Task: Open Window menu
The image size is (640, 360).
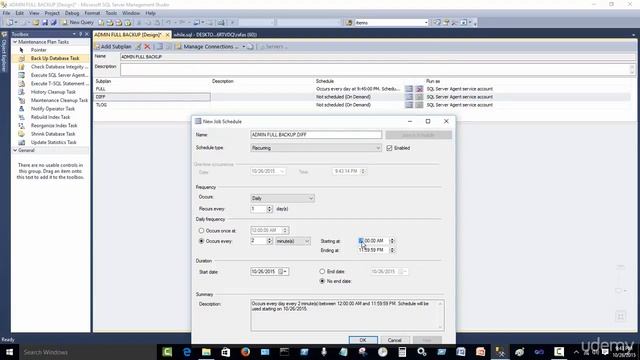Action: tap(131, 13)
